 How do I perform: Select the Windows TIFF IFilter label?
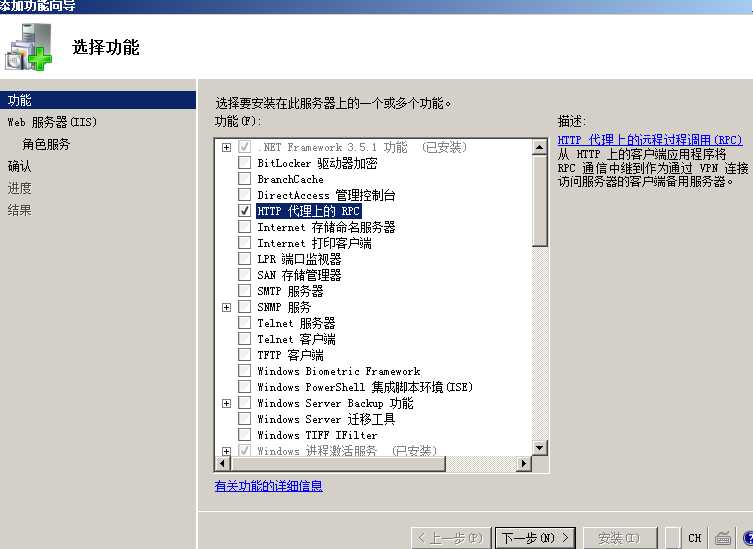[317, 435]
